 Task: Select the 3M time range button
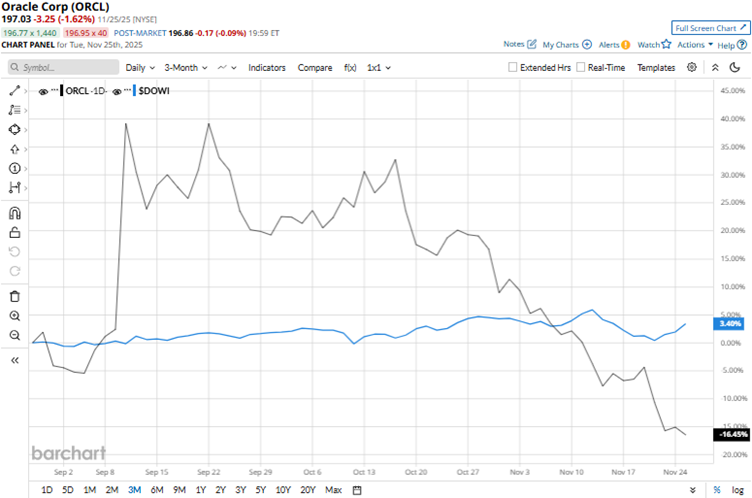[134, 490]
